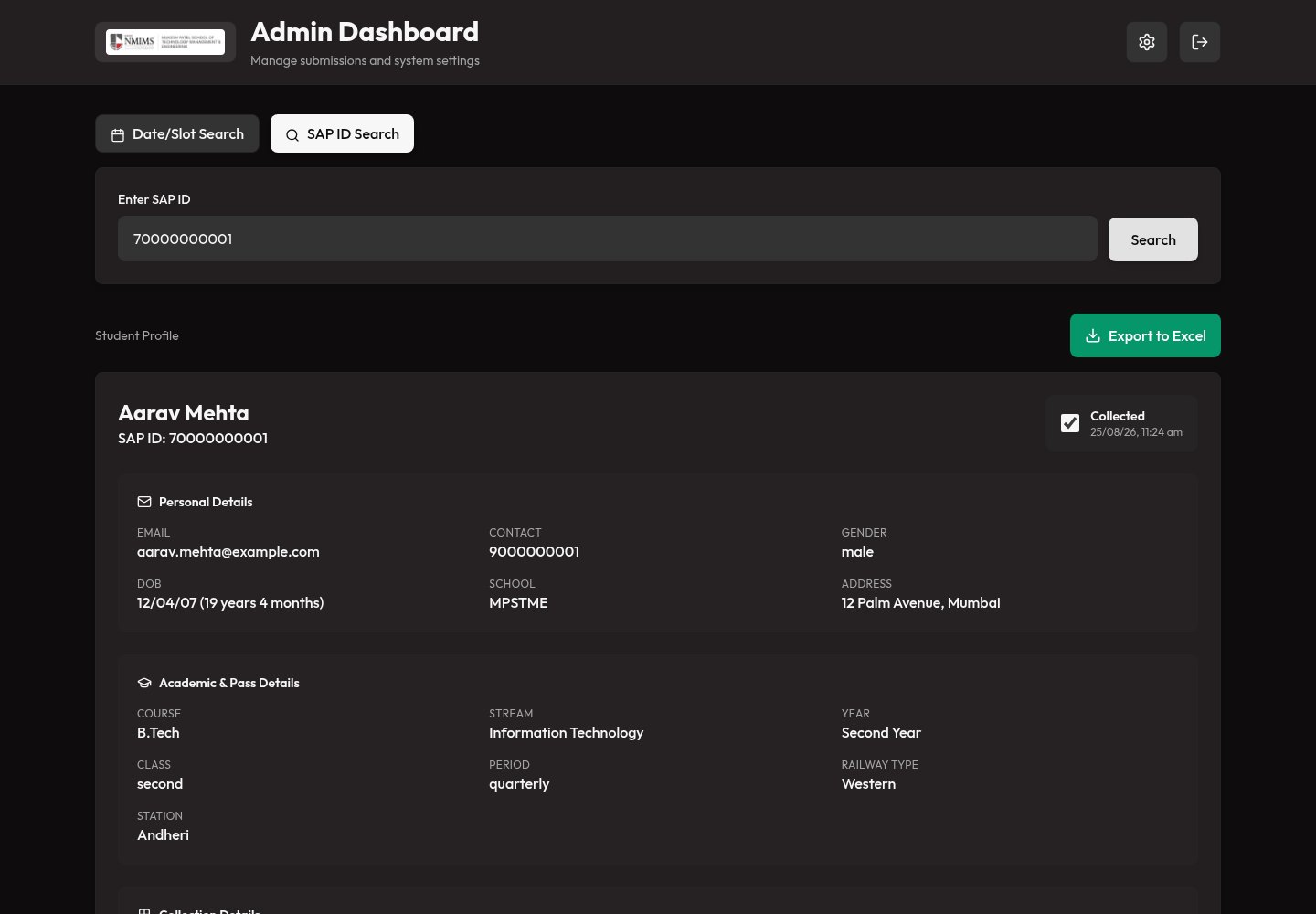Click the NMIMS logo
The height and width of the screenshot is (914, 1316).
pos(165,42)
